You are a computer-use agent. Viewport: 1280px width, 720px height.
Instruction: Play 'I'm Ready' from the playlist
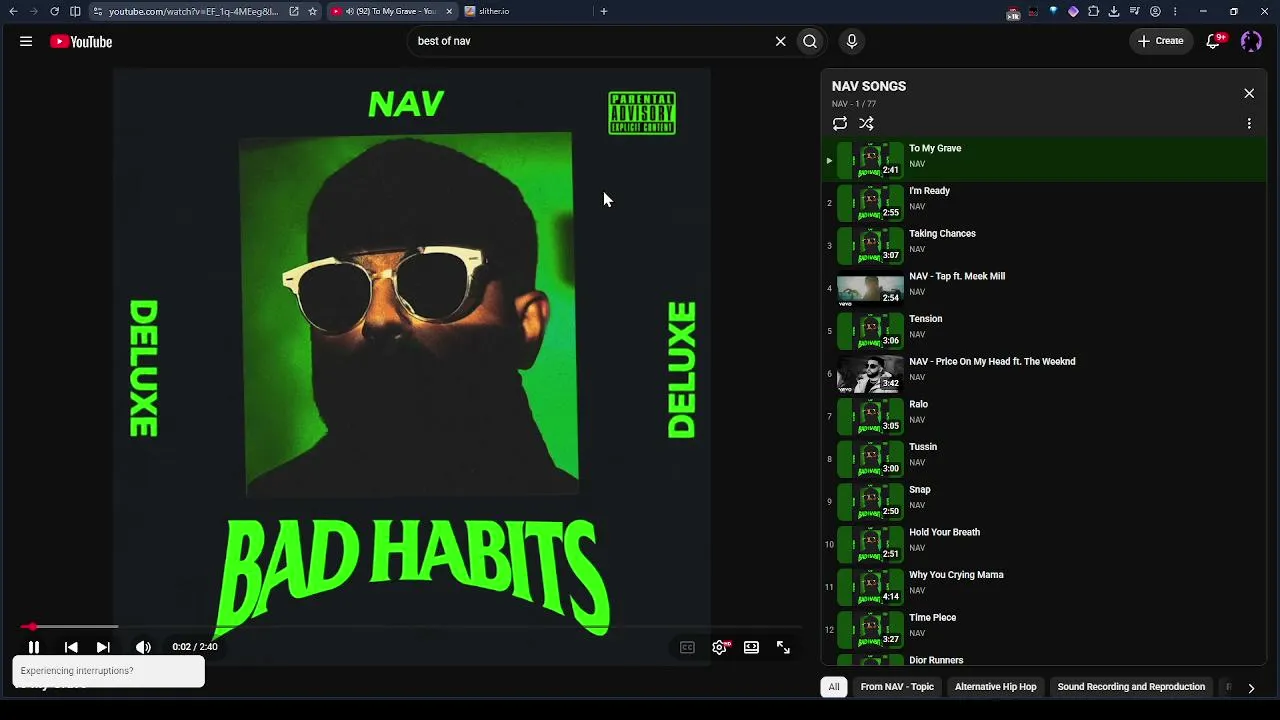pyautogui.click(x=1044, y=203)
